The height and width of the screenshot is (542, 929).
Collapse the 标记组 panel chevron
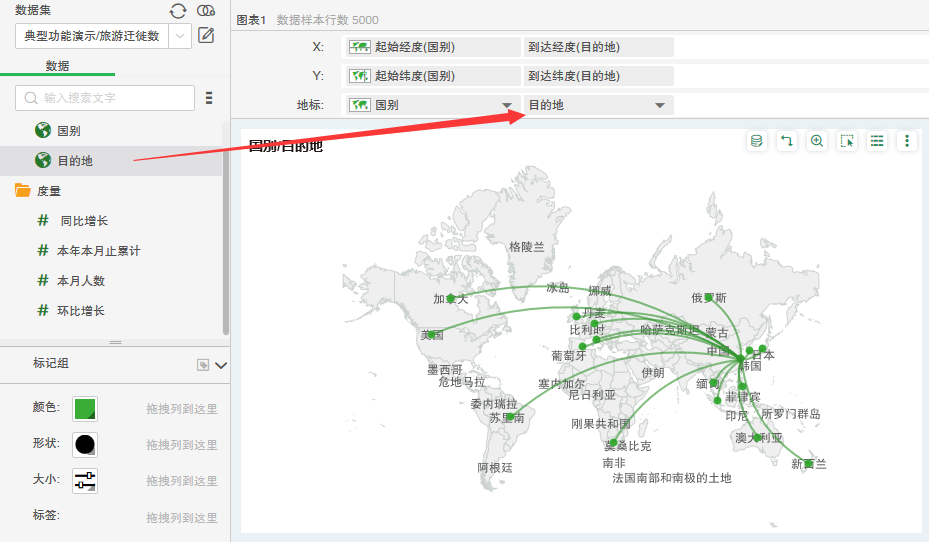[221, 365]
